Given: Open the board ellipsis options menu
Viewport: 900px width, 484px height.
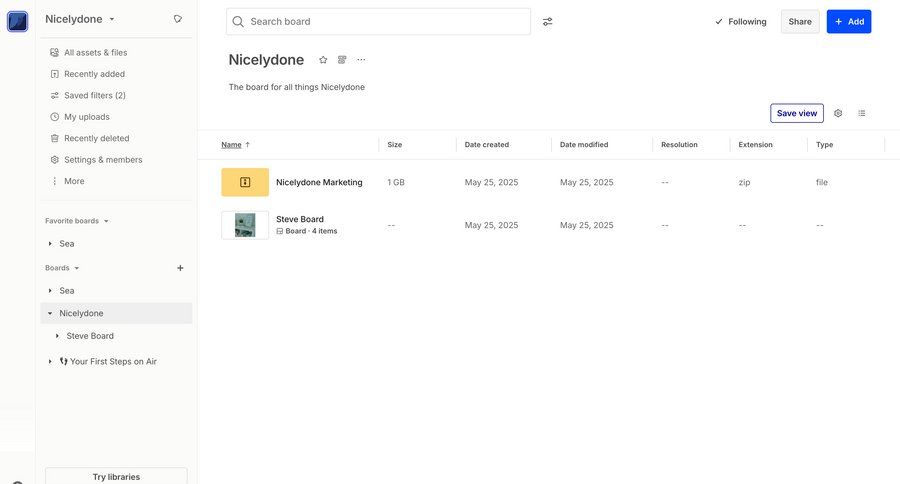Looking at the screenshot, I should click(x=361, y=60).
